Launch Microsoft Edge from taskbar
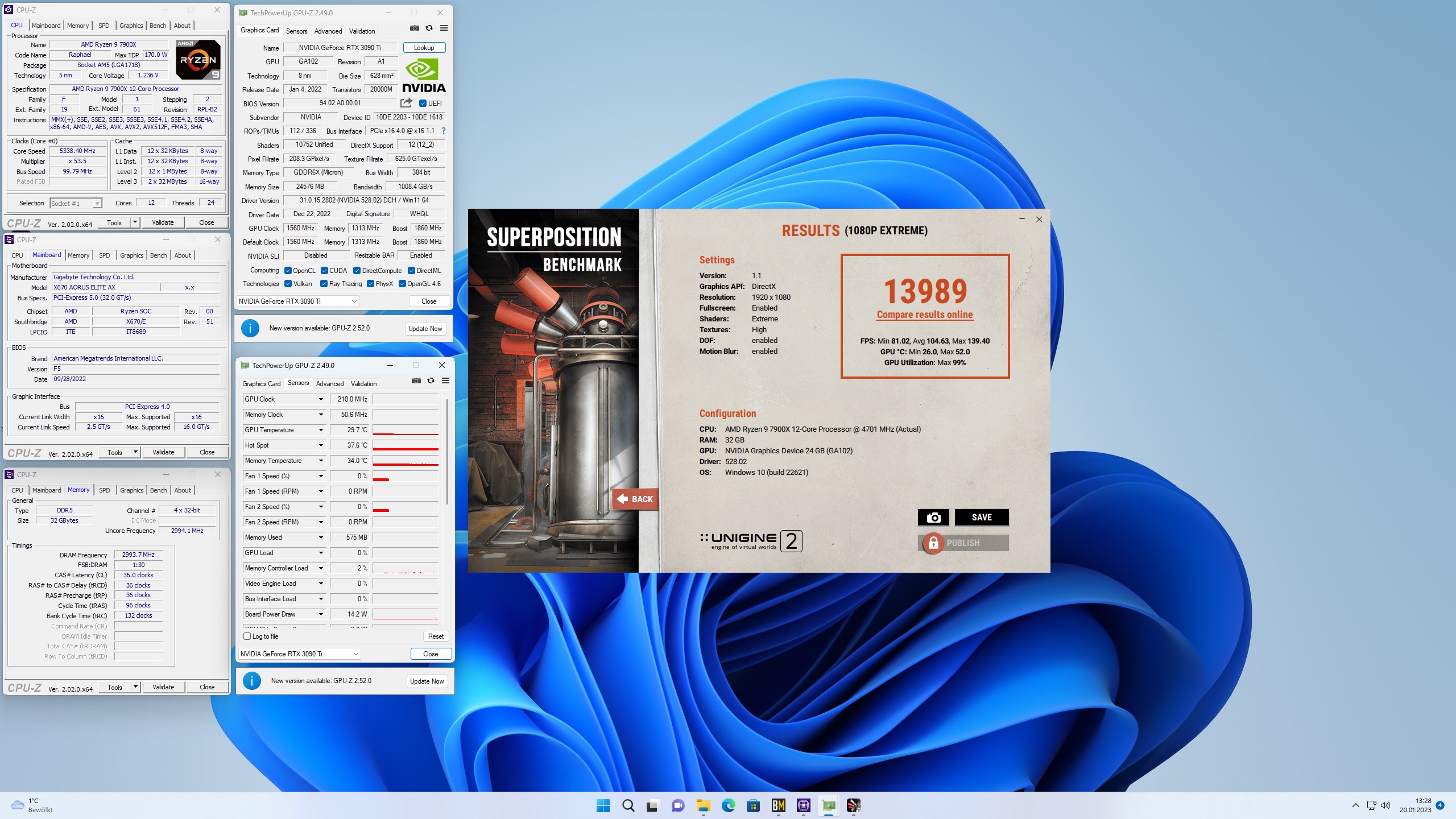Screen dimensions: 1456x819 [728, 805]
